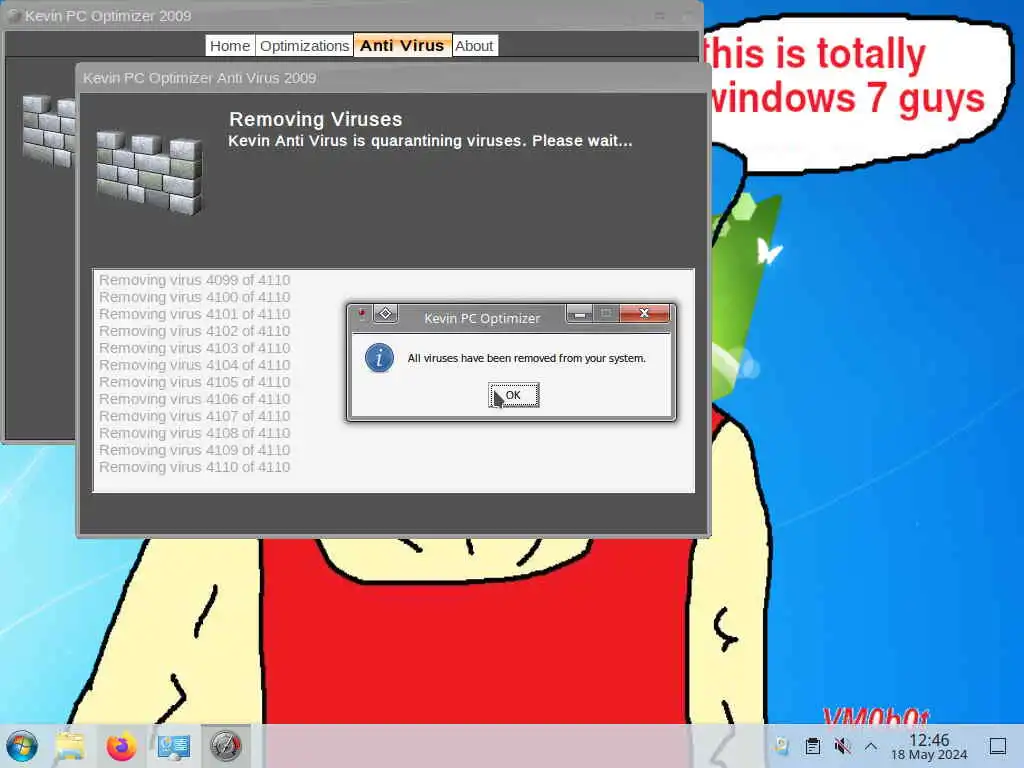The image size is (1024, 768).
Task: Launch Firefox from the taskbar
Action: 121,746
